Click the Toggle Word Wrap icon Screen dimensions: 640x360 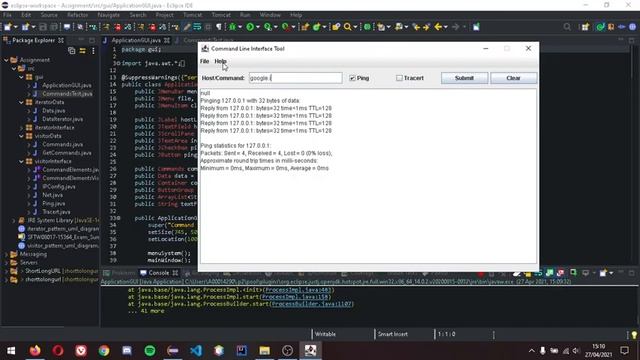pos(197,27)
